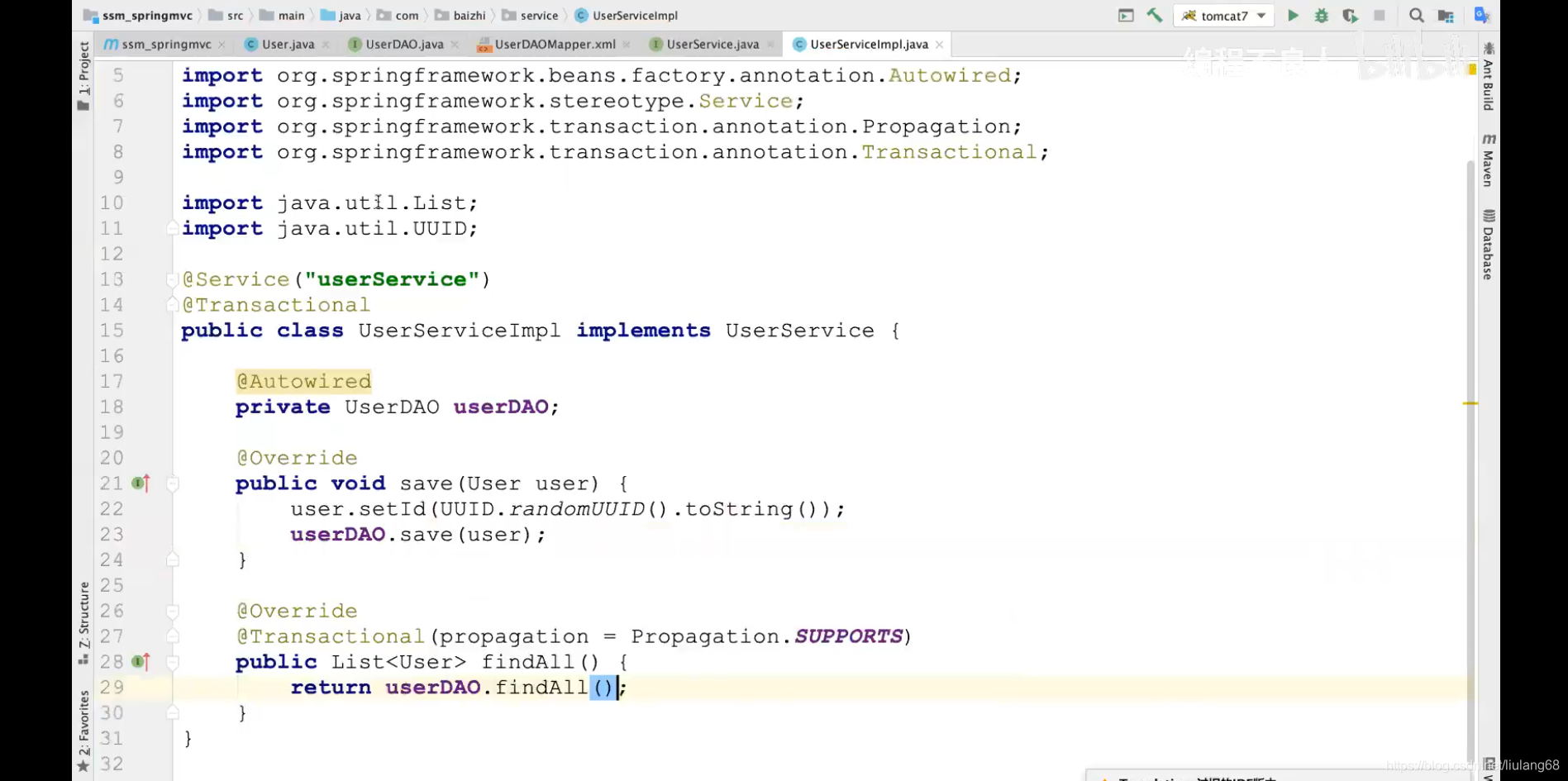Close the UserService.java tab
The image size is (1568, 781).
770,45
